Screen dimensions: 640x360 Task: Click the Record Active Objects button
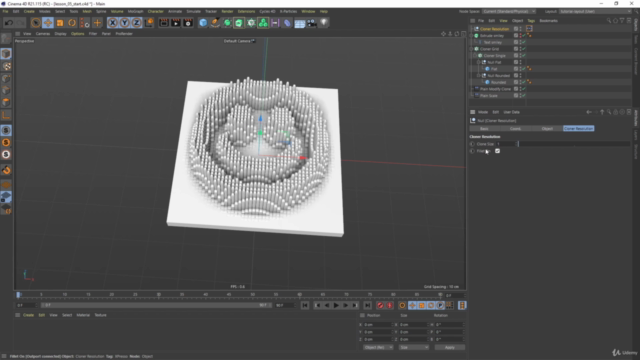pyautogui.click(x=380, y=305)
